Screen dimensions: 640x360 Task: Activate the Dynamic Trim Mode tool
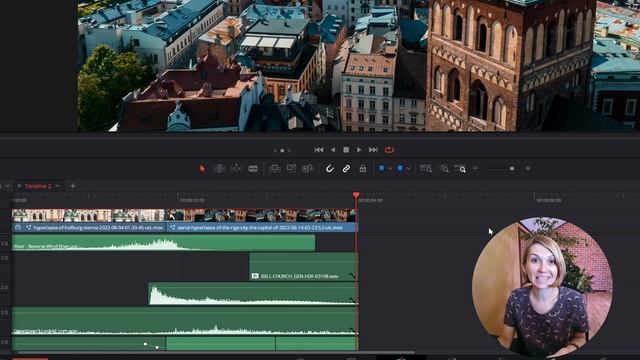(x=236, y=169)
